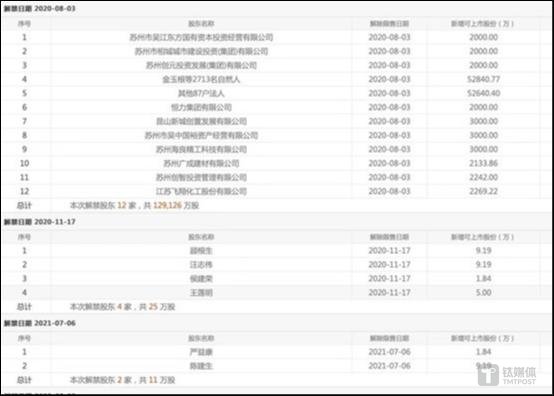Click the date 2020-08-03 in row 12

pyautogui.click(x=389, y=191)
